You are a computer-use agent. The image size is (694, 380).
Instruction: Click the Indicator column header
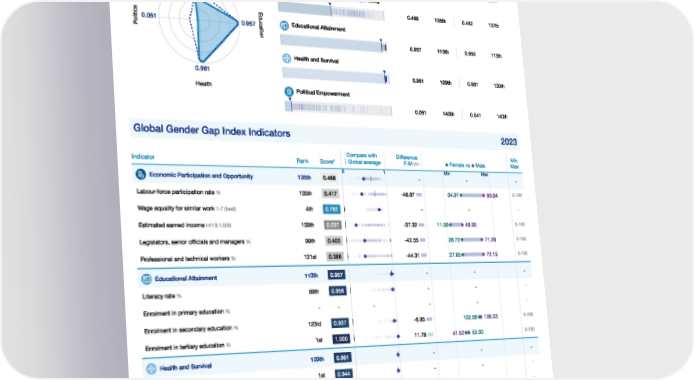tap(143, 157)
